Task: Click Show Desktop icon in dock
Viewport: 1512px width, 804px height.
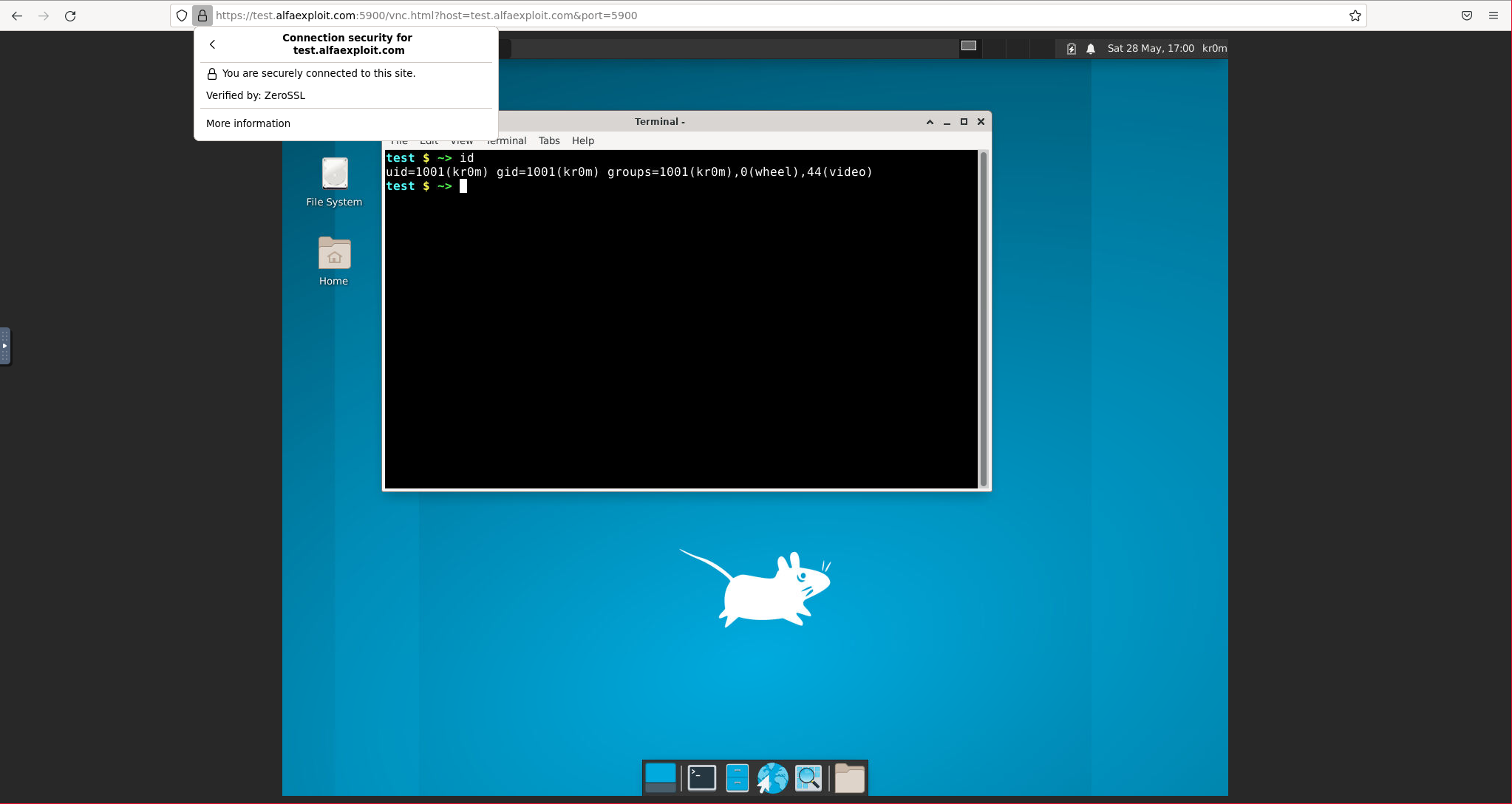Action: tap(660, 777)
